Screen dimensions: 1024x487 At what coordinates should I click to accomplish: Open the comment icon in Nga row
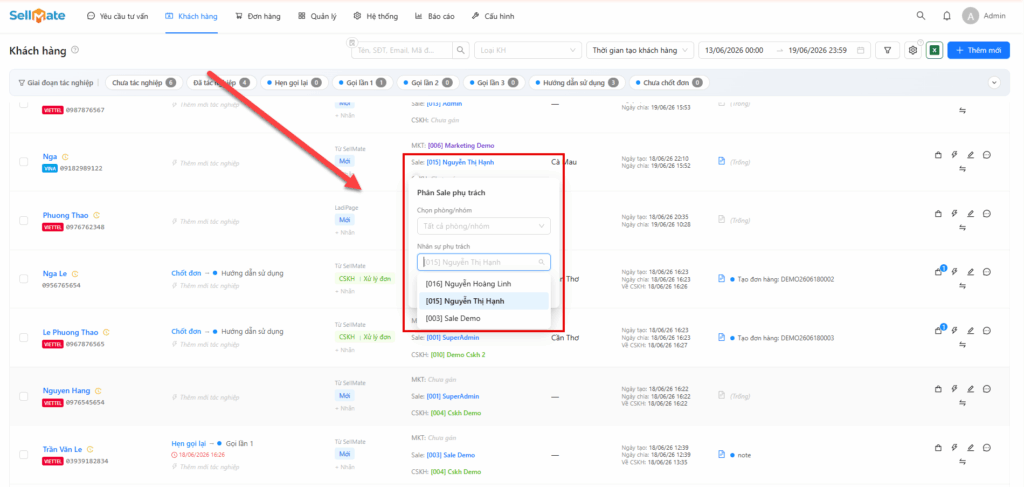coord(987,155)
